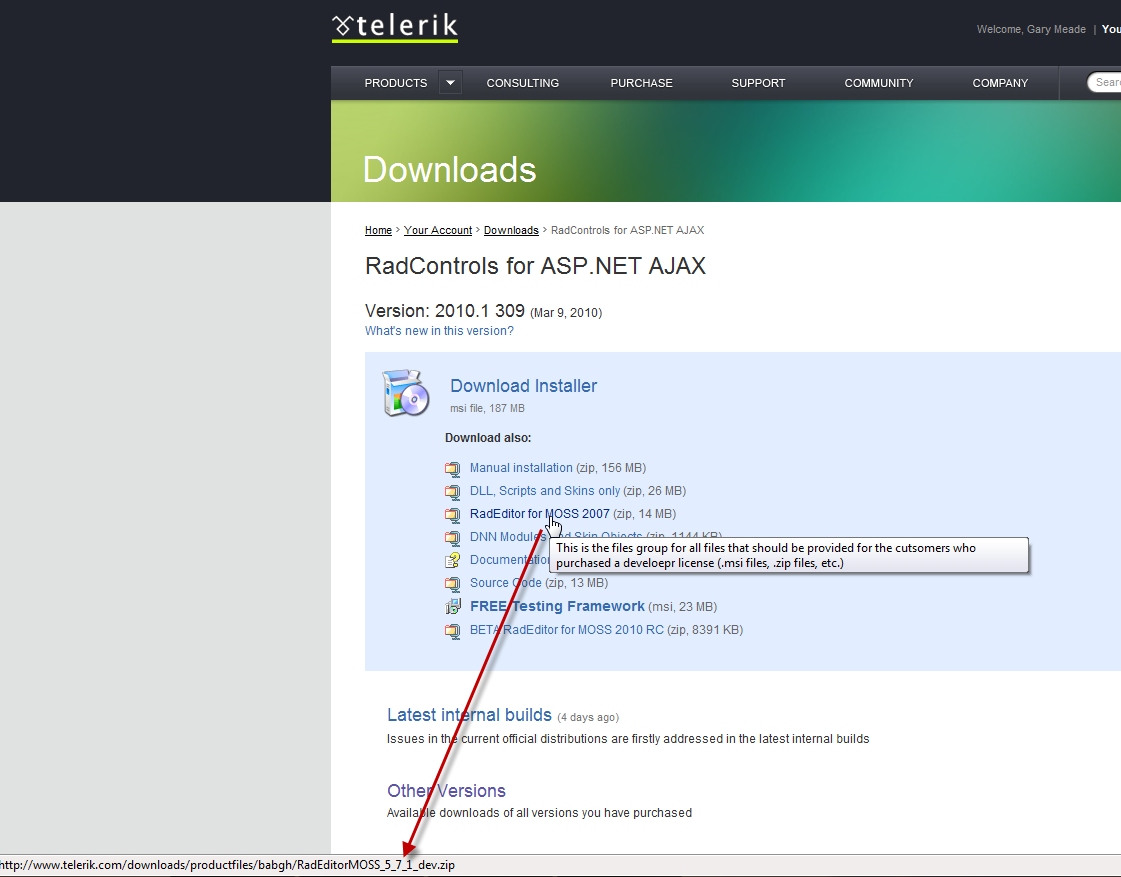Download DLL, Scripts and Skins only
The width and height of the screenshot is (1121, 877).
545,490
